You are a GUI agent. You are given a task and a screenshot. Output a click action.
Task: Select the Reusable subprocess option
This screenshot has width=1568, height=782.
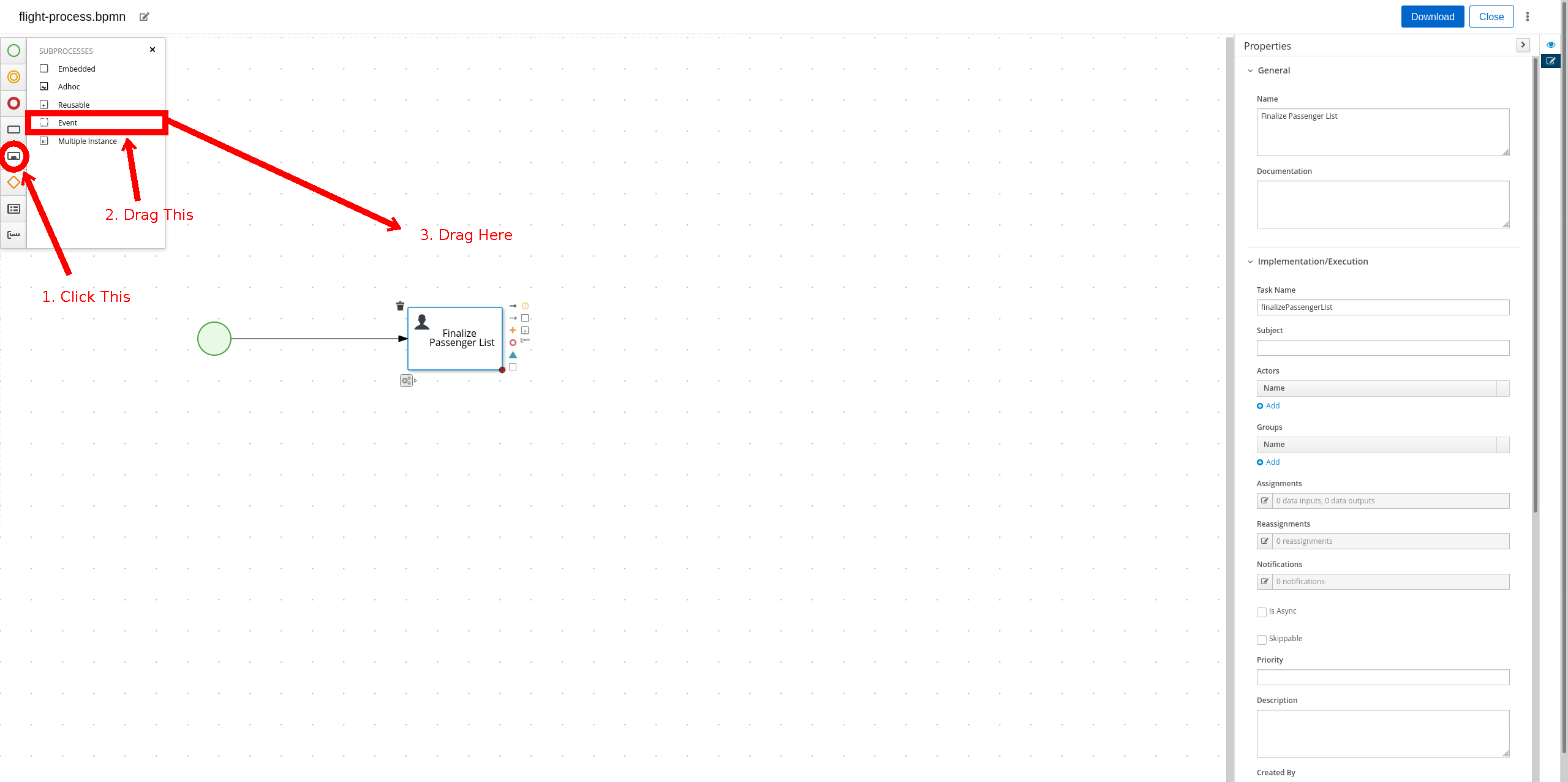click(x=75, y=104)
